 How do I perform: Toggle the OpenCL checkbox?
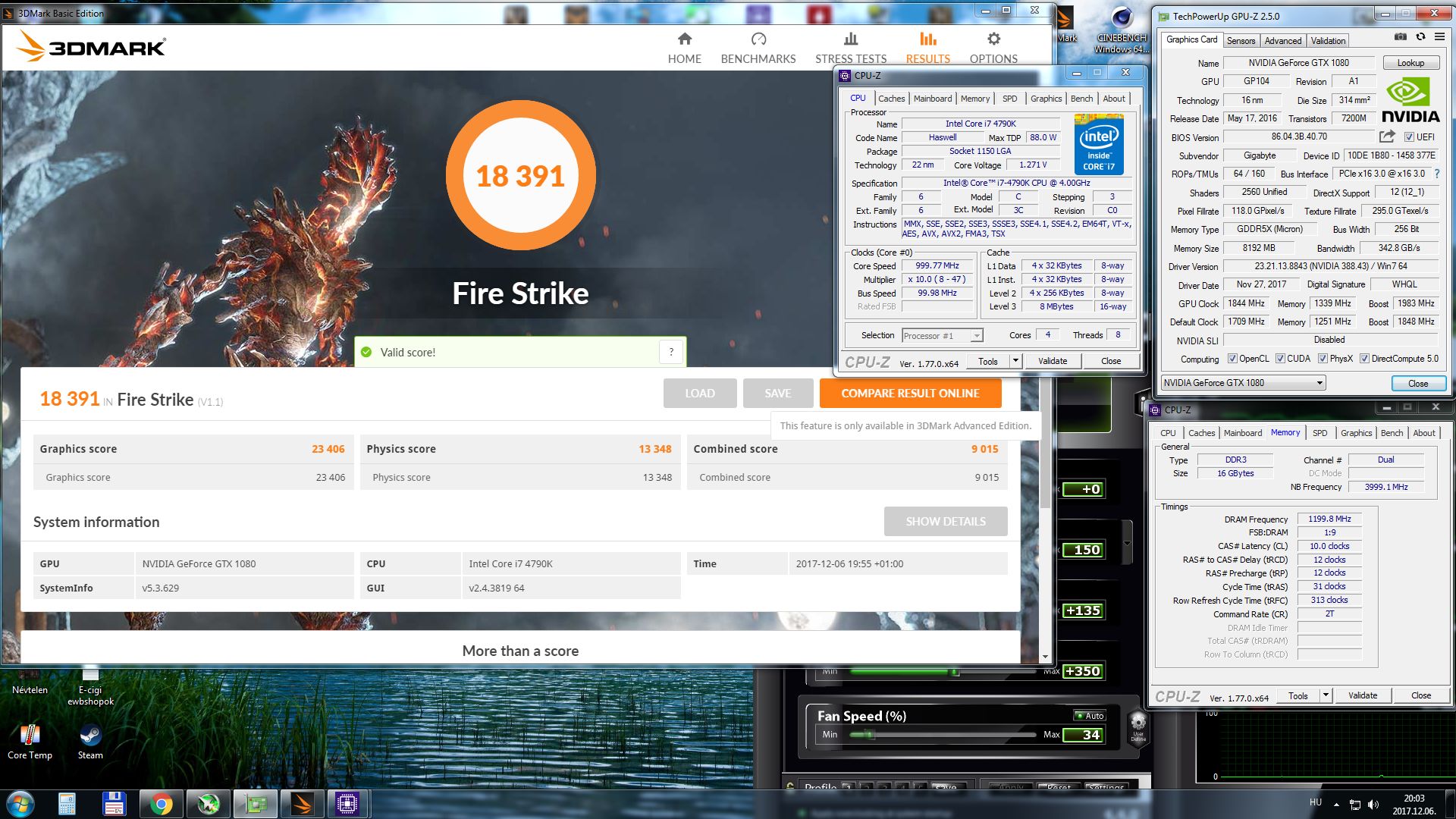click(x=1232, y=359)
